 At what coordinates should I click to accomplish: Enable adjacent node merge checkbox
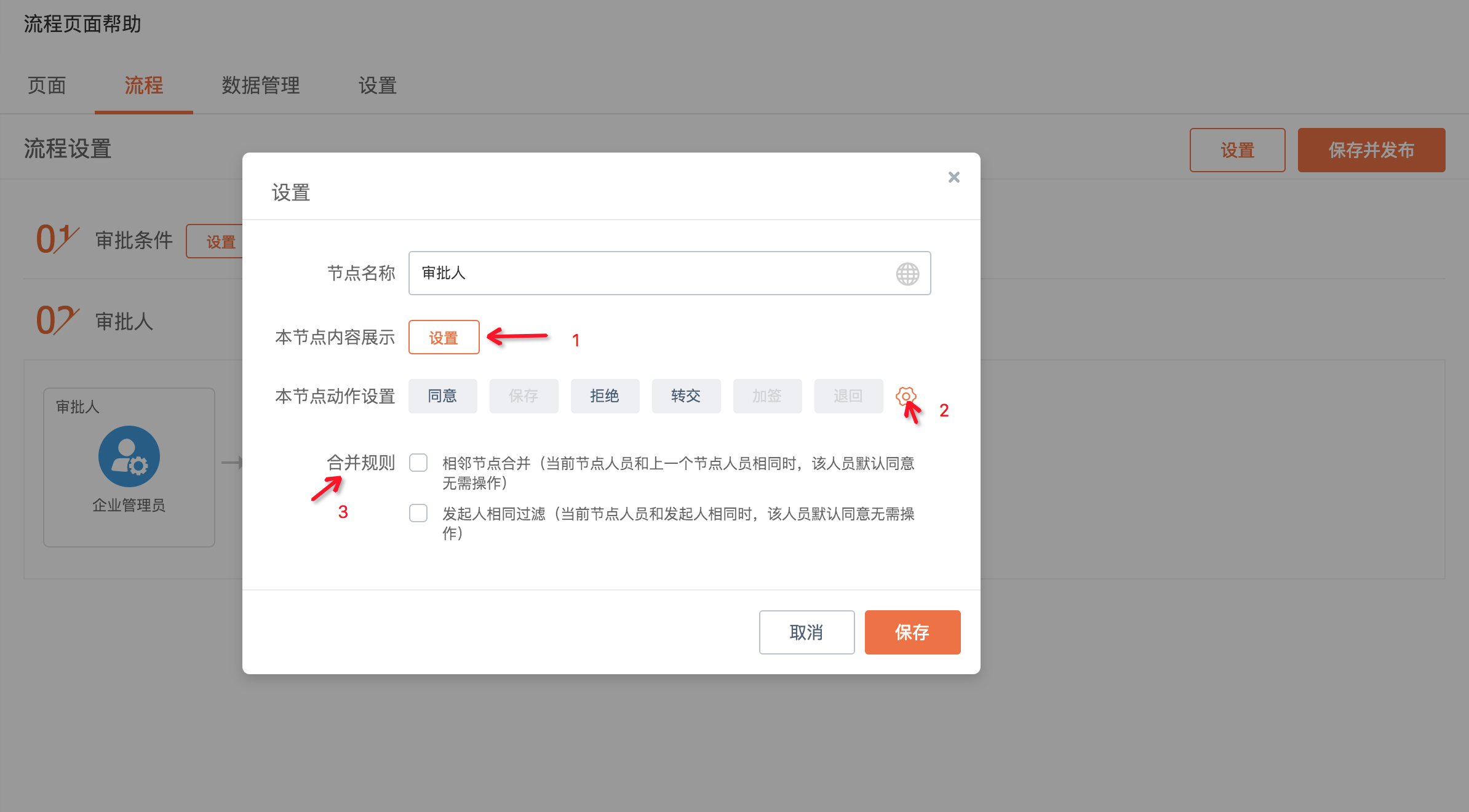point(418,463)
